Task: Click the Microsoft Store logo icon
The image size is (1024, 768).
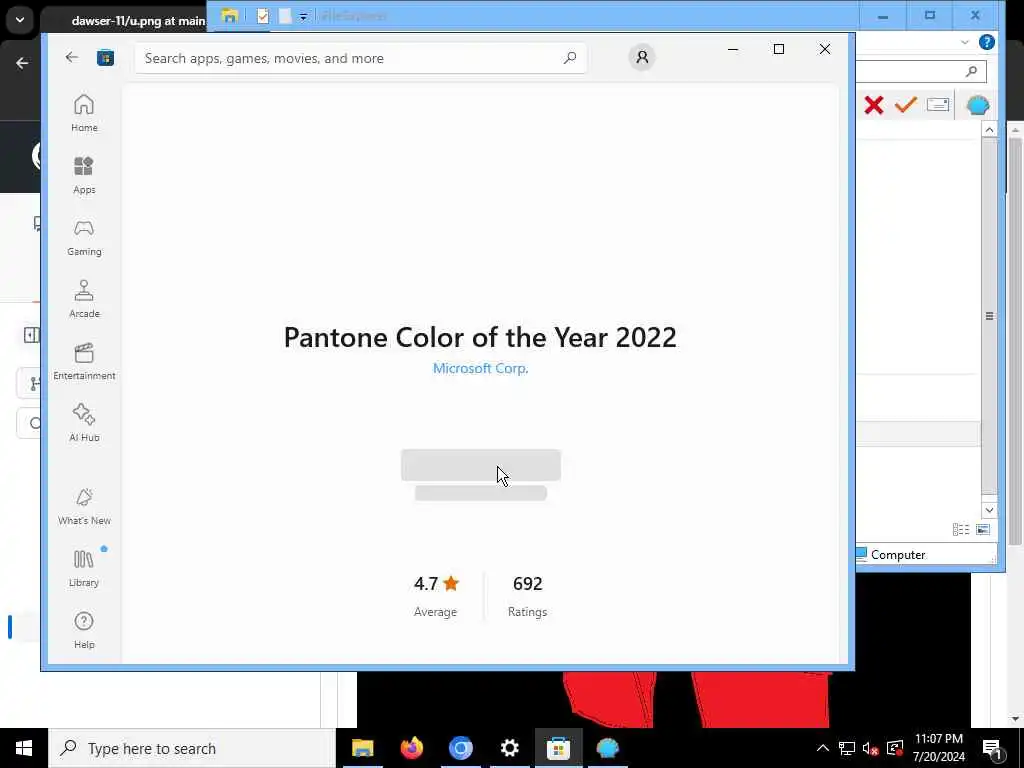Action: click(x=105, y=58)
